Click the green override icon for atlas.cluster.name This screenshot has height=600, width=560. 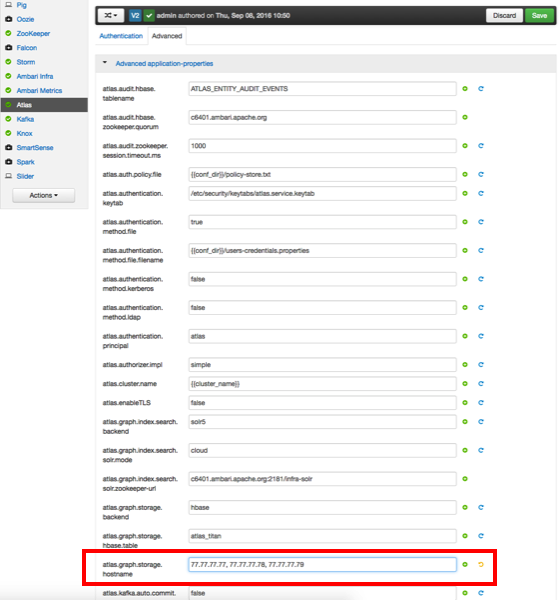point(465,383)
